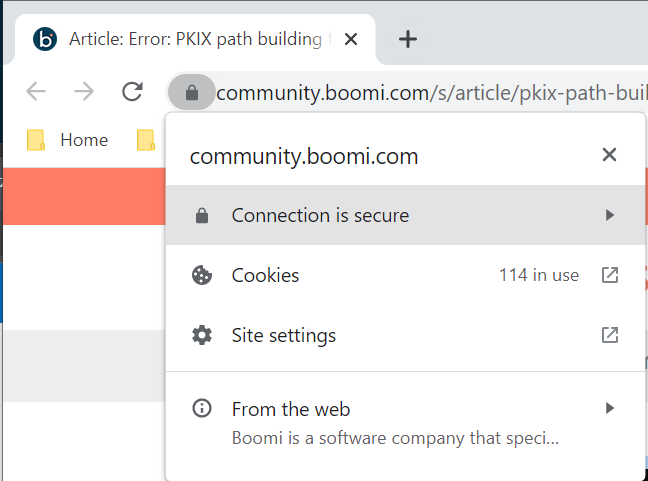Reload the current page
648x481 pixels.
131,93
